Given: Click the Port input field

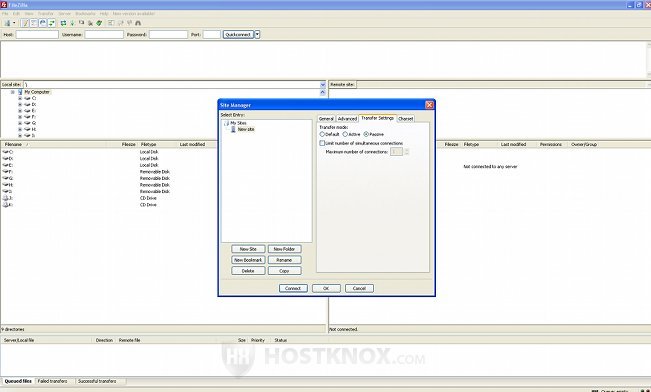Looking at the screenshot, I should coord(212,34).
